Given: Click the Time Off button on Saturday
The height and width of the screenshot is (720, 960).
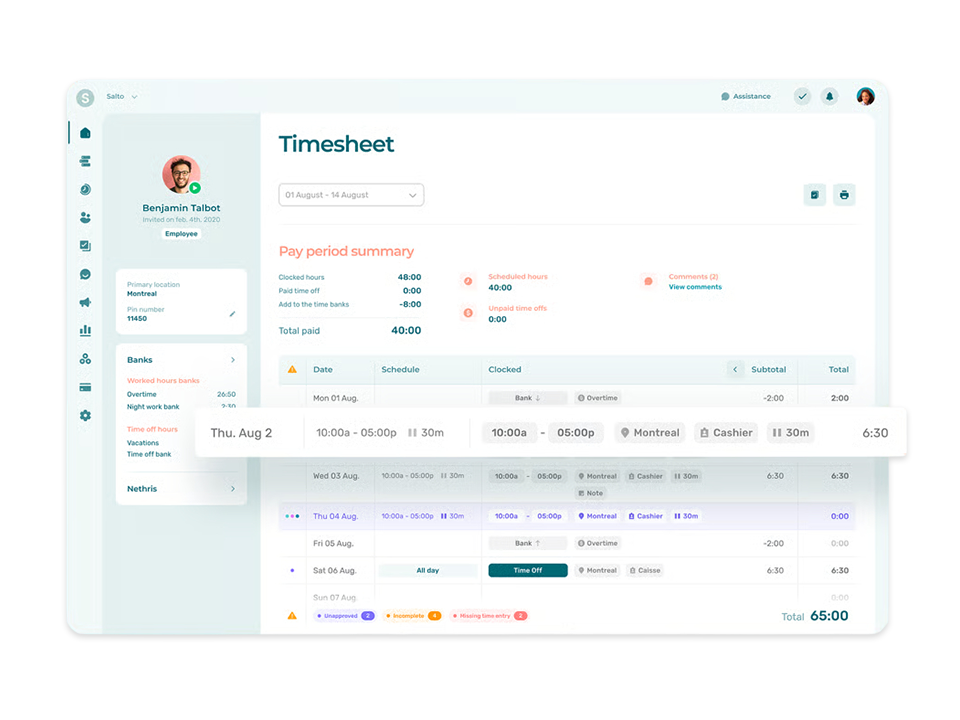Looking at the screenshot, I should pyautogui.click(x=527, y=570).
